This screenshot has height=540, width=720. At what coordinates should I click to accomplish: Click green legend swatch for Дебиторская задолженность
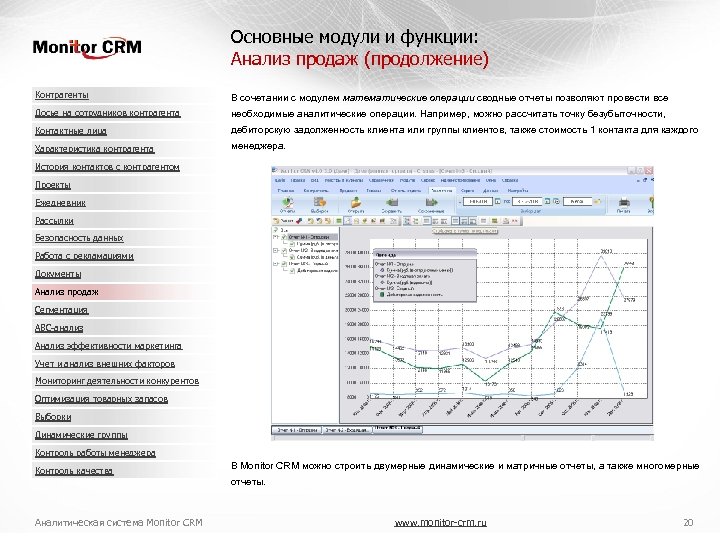tap(382, 295)
